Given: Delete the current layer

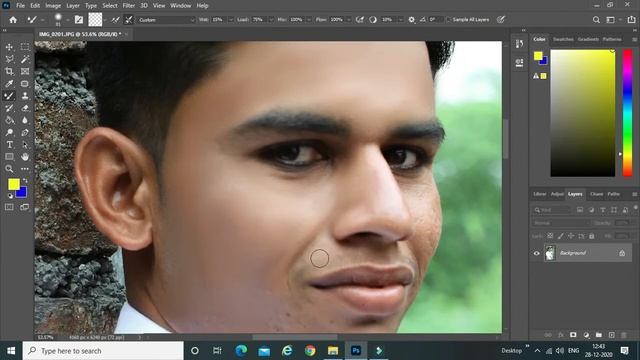Looking at the screenshot, I should [x=624, y=335].
